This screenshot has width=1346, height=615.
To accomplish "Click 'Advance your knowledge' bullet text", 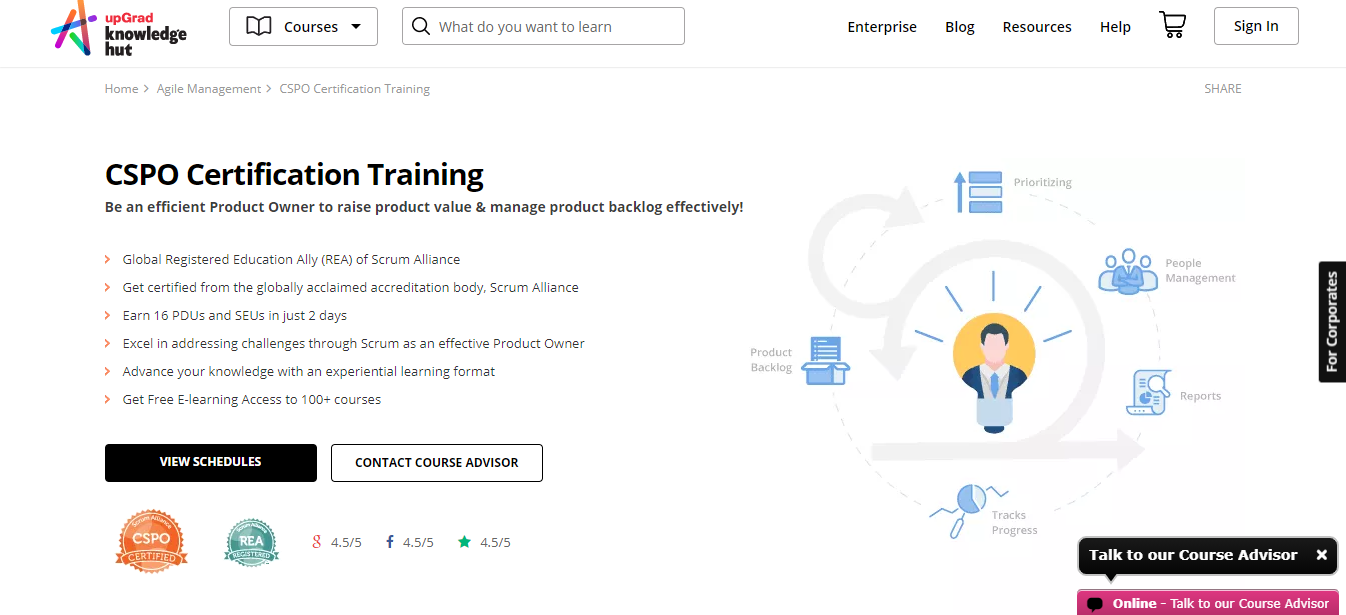I will (x=309, y=371).
